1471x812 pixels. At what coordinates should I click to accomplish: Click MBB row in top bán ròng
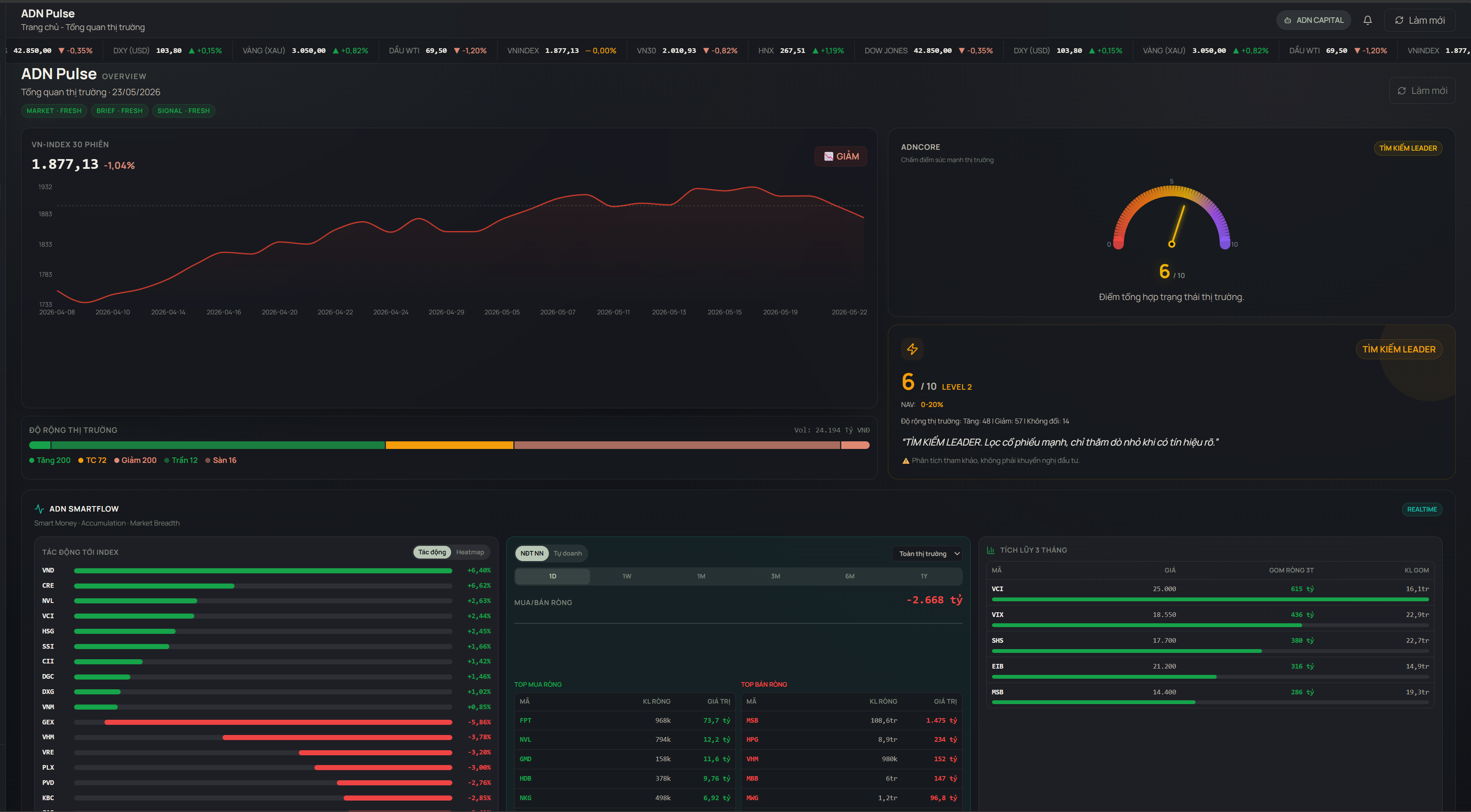coord(851,778)
